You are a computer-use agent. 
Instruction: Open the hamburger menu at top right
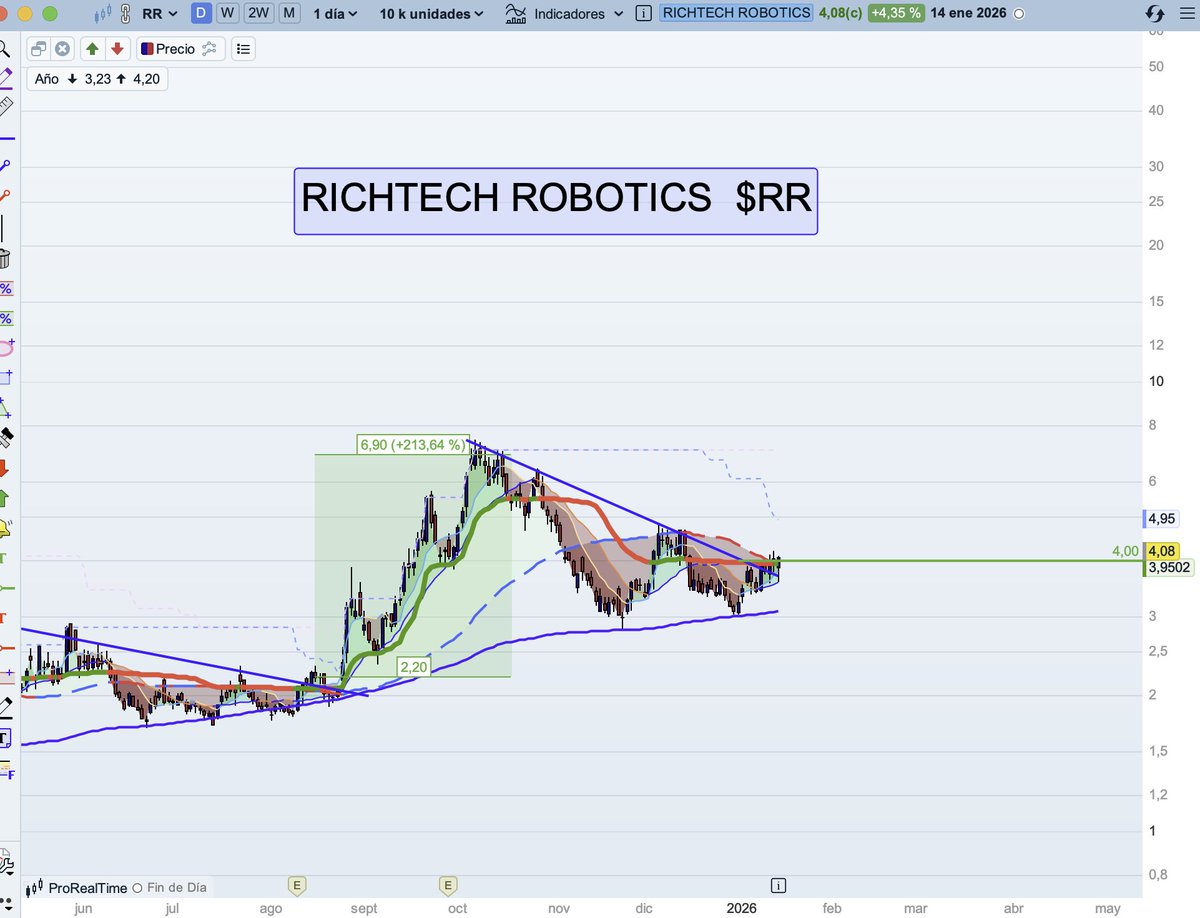(x=1185, y=14)
